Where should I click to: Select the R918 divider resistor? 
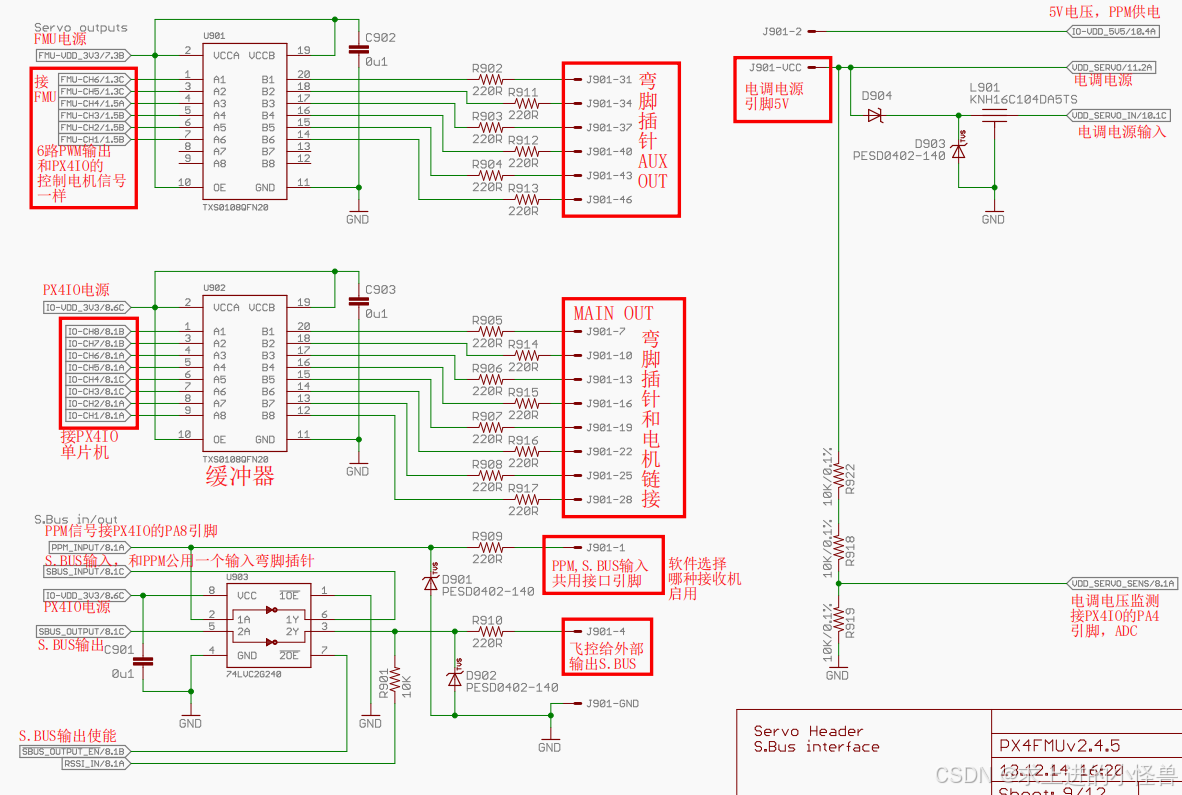[838, 549]
